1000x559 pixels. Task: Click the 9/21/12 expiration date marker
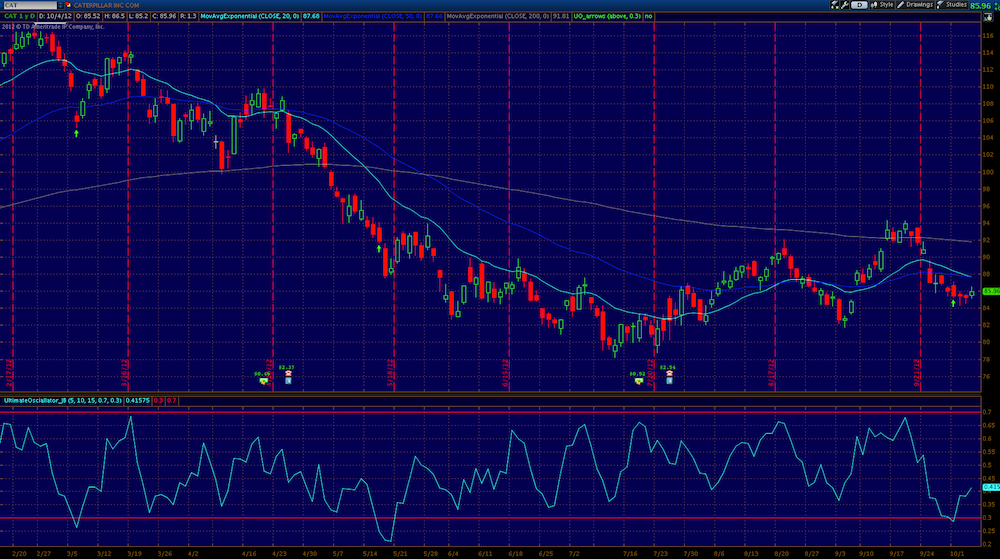[917, 374]
